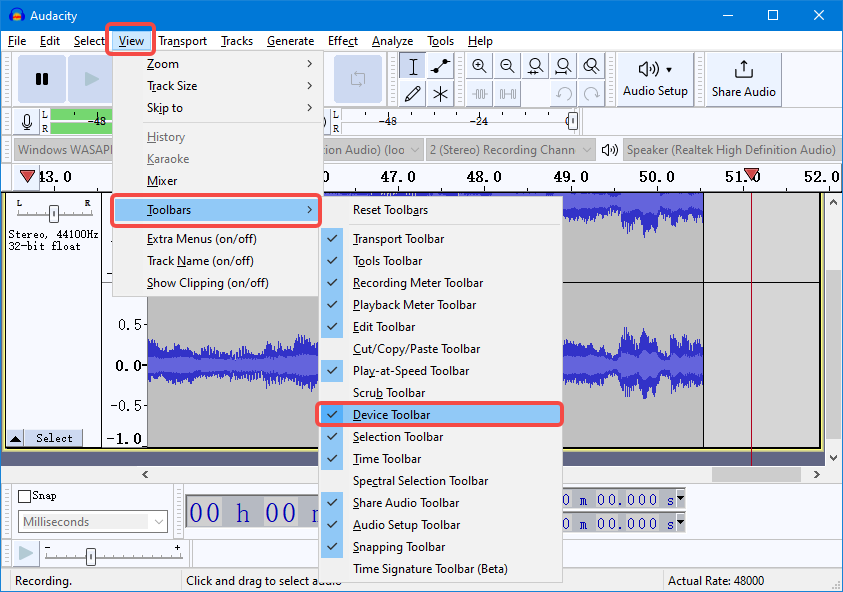
Task: Click the Redo arrow icon
Action: pos(591,94)
